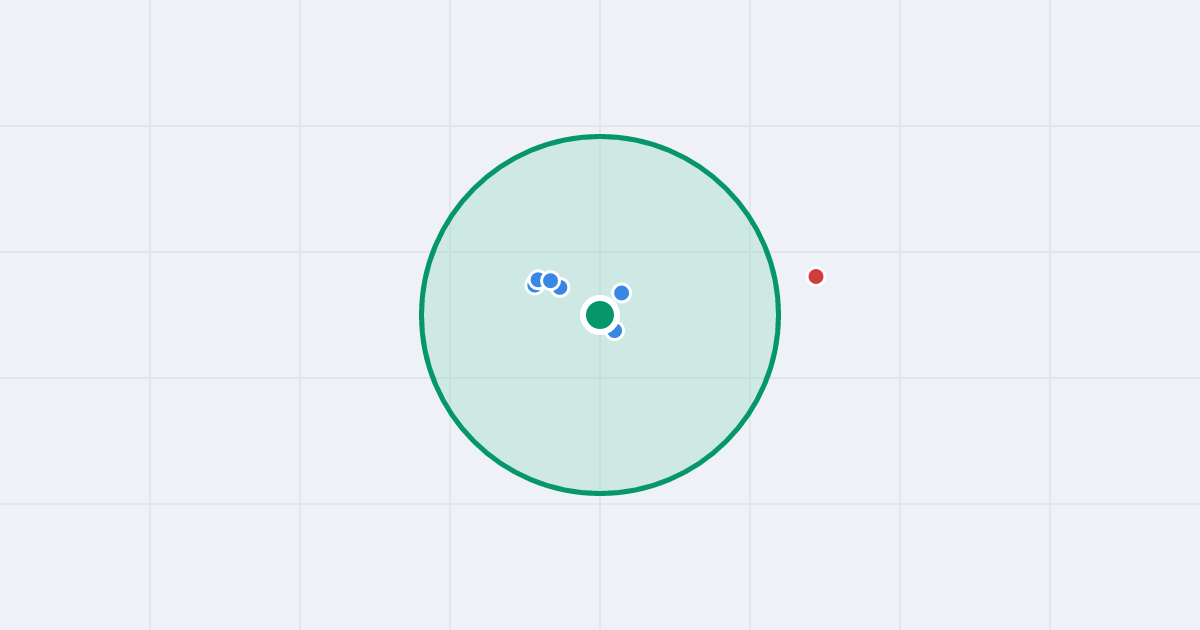Click shaded area between blue cluster and green center
Image resolution: width=1200 pixels, height=630 pixels.
coord(578,300)
